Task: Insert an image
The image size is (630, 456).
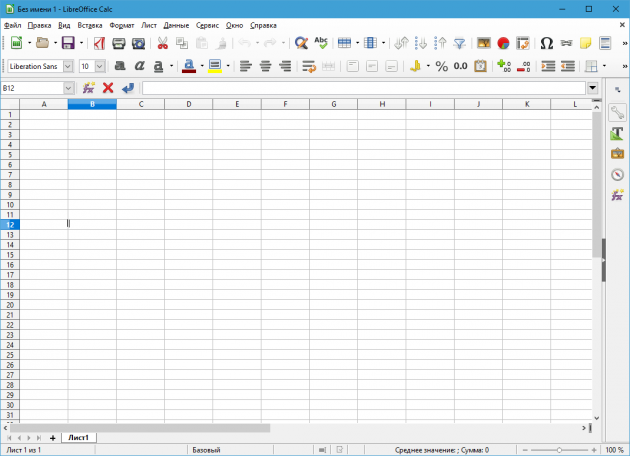Action: tap(484, 43)
